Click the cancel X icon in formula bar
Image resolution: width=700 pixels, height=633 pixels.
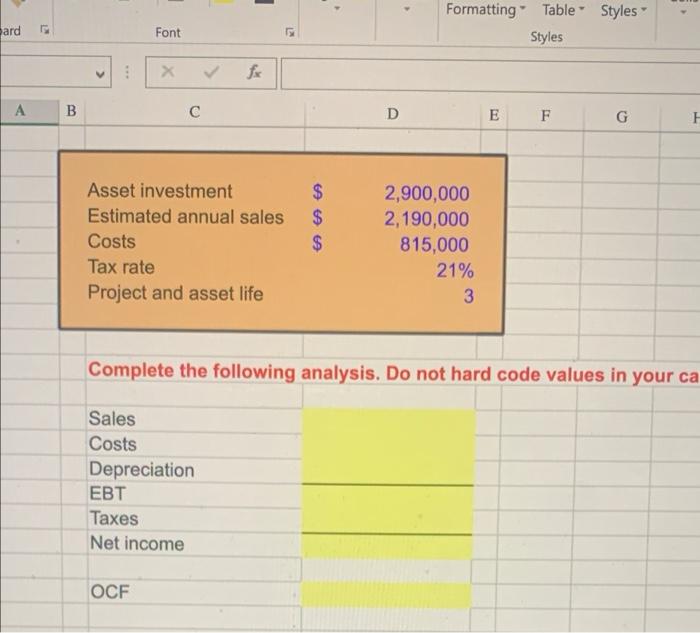pyautogui.click(x=167, y=71)
